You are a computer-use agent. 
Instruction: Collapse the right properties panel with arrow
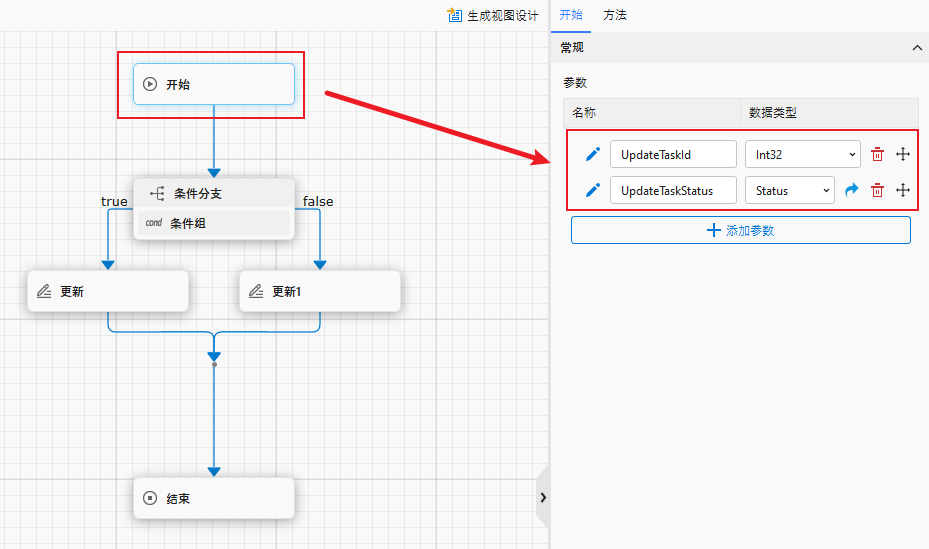click(543, 497)
